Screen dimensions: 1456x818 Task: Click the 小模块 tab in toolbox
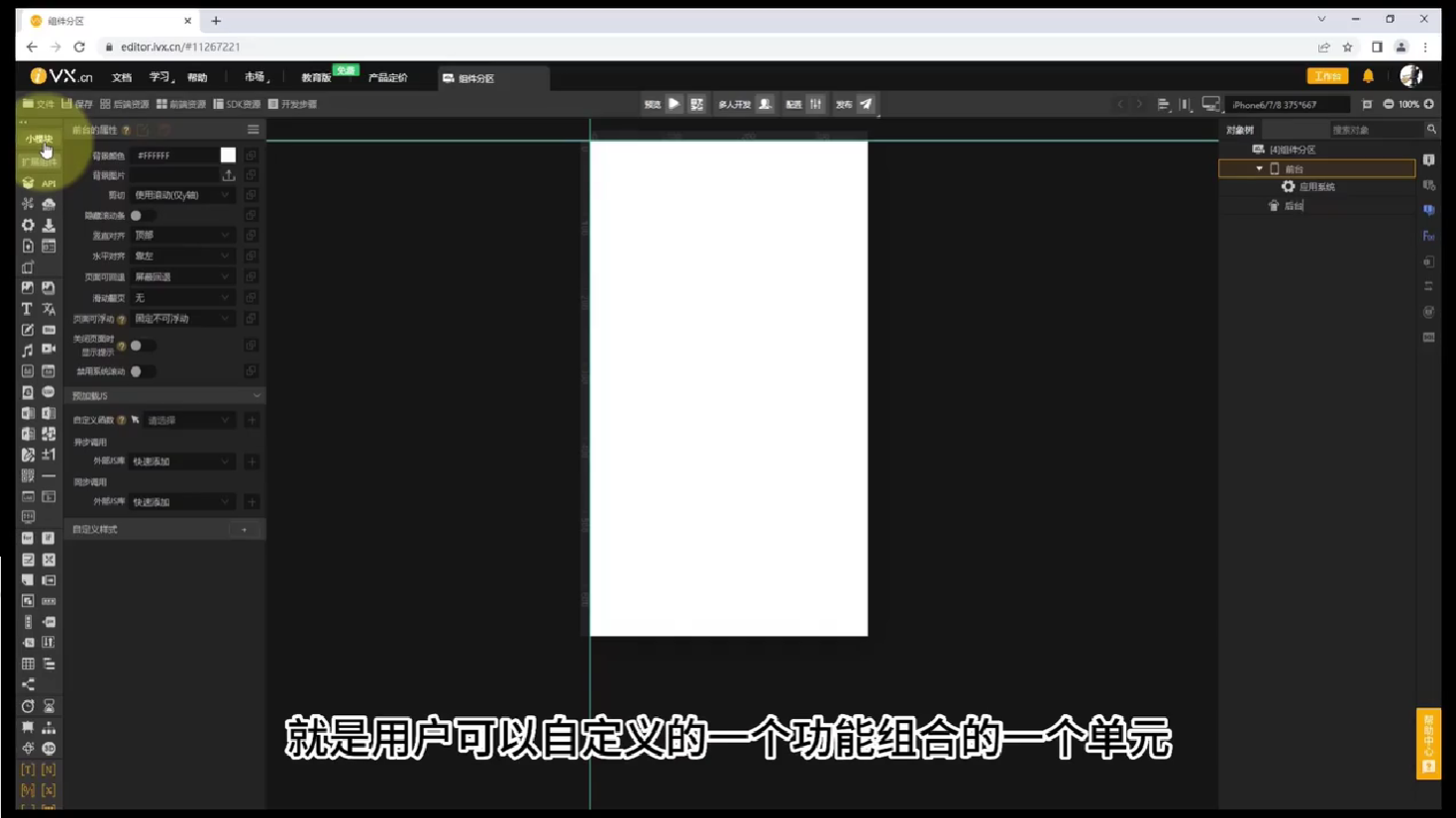coord(40,140)
